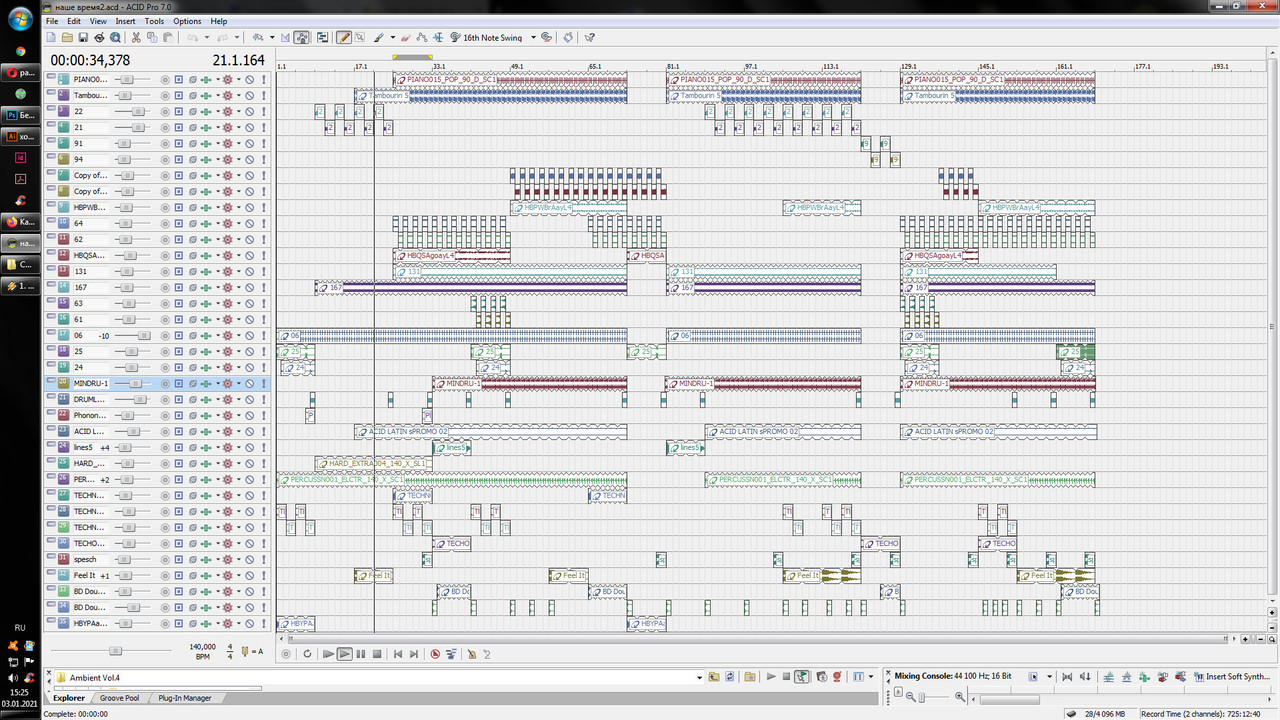Click the Cut scissors icon
This screenshot has height=720, width=1280.
[x=136, y=37]
